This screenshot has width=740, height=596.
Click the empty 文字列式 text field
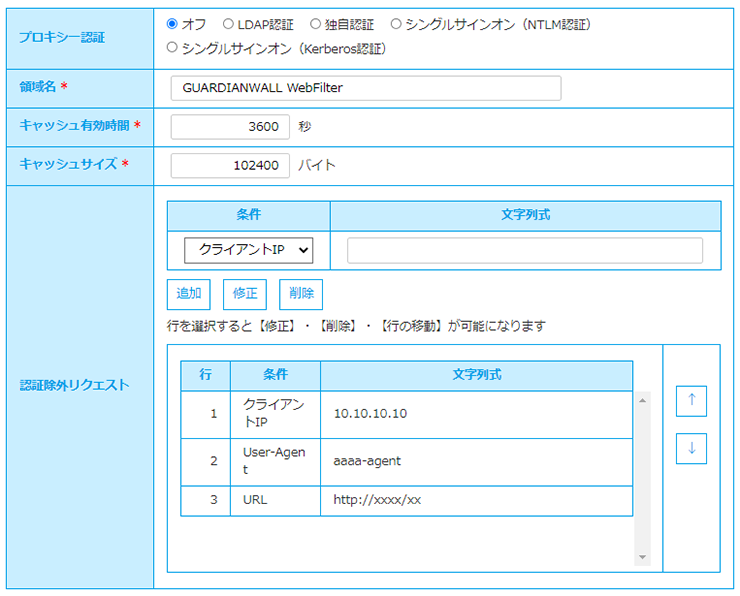524,250
